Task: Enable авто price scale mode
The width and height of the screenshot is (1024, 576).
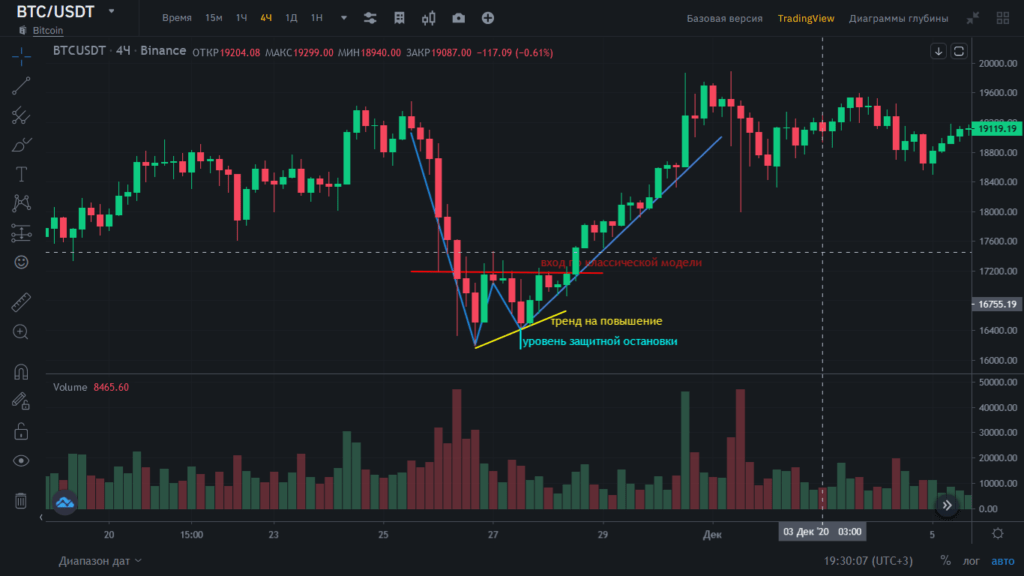Action: (x=1002, y=561)
